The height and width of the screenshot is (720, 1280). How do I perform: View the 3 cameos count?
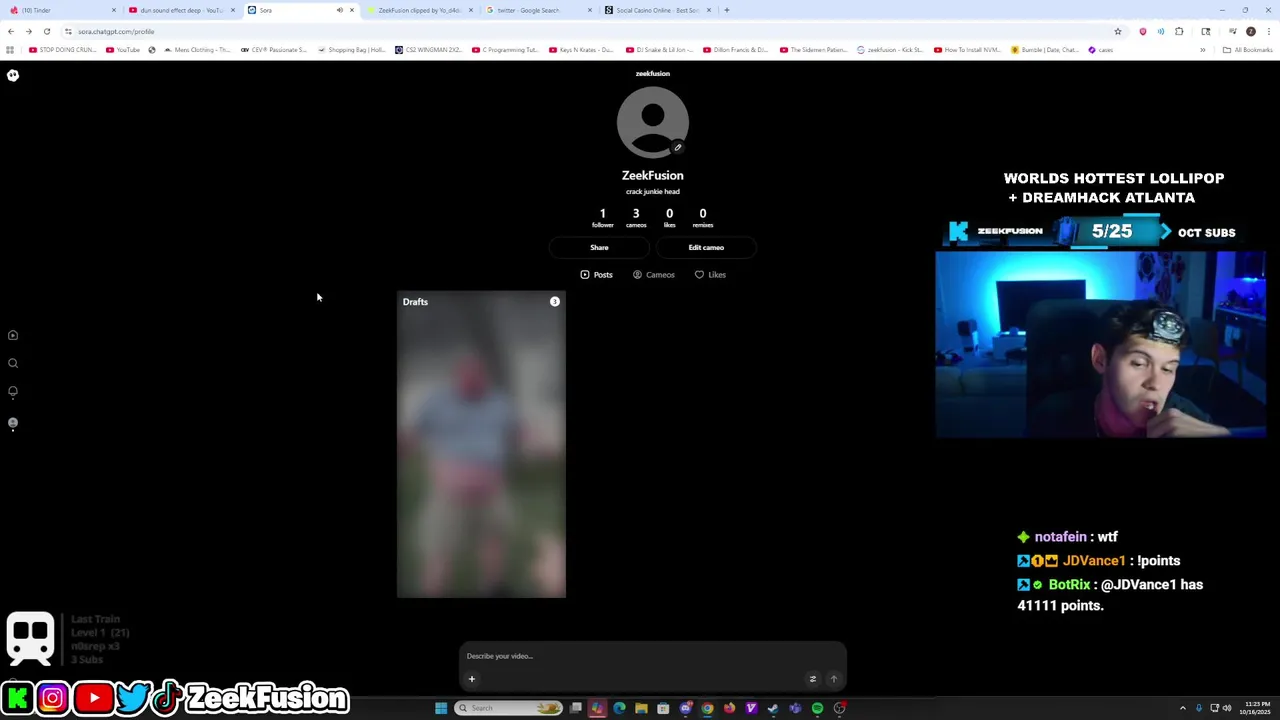point(636,217)
